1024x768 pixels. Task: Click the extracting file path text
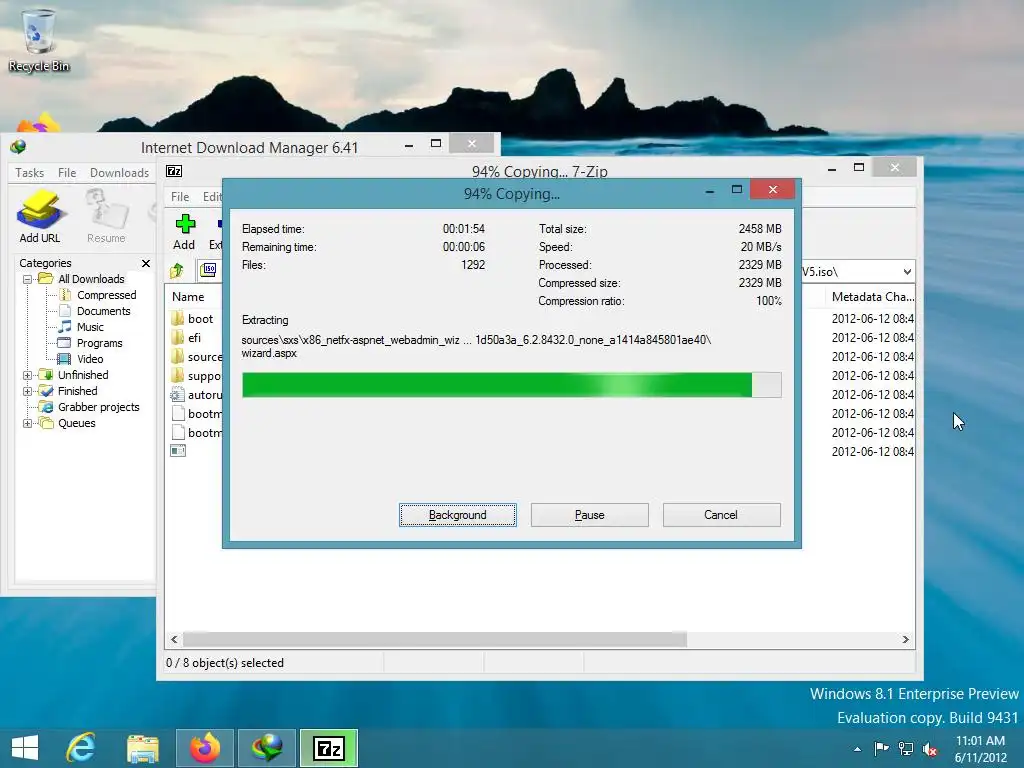476,346
